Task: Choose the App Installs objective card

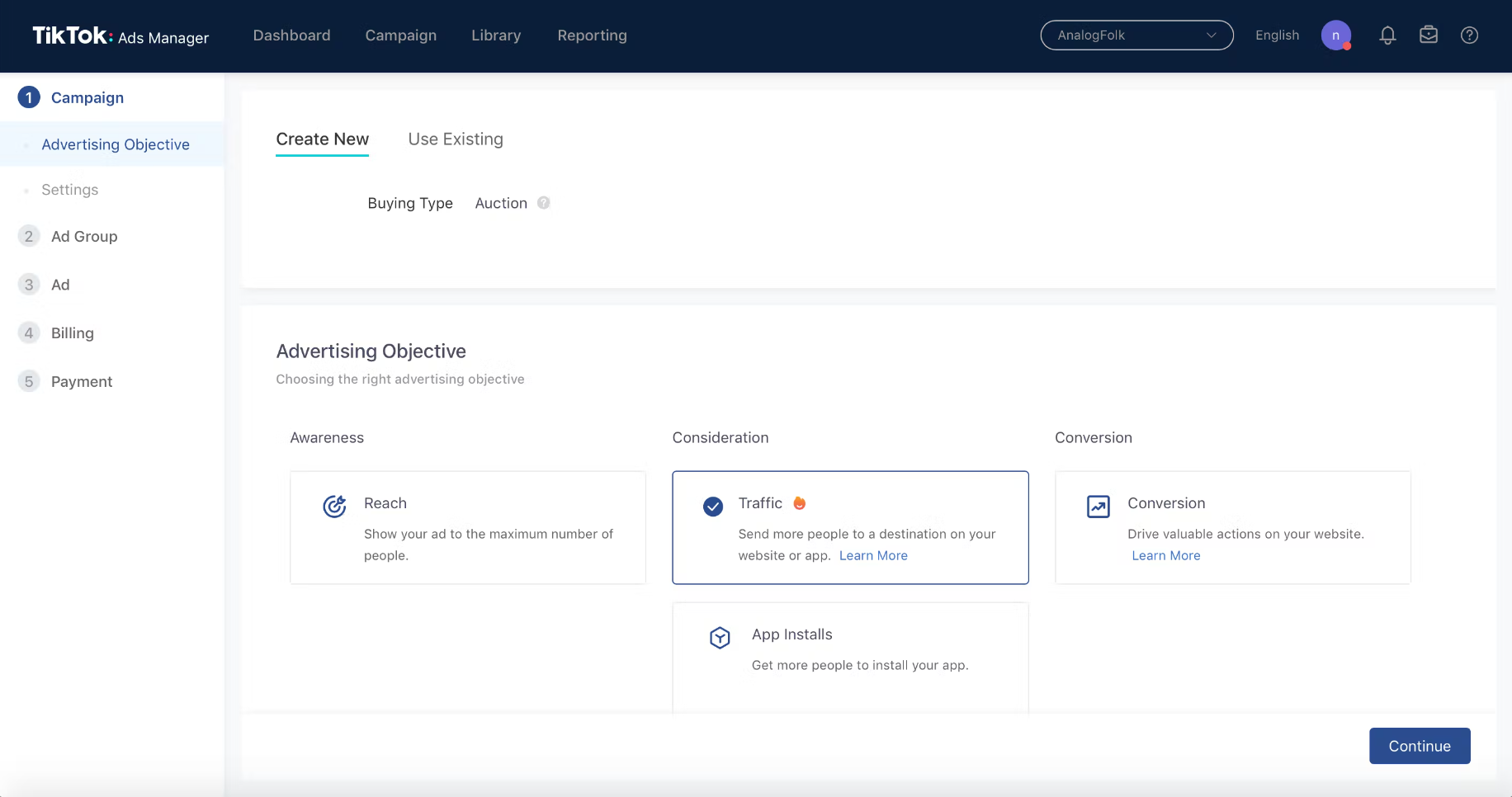Action: tap(850, 656)
